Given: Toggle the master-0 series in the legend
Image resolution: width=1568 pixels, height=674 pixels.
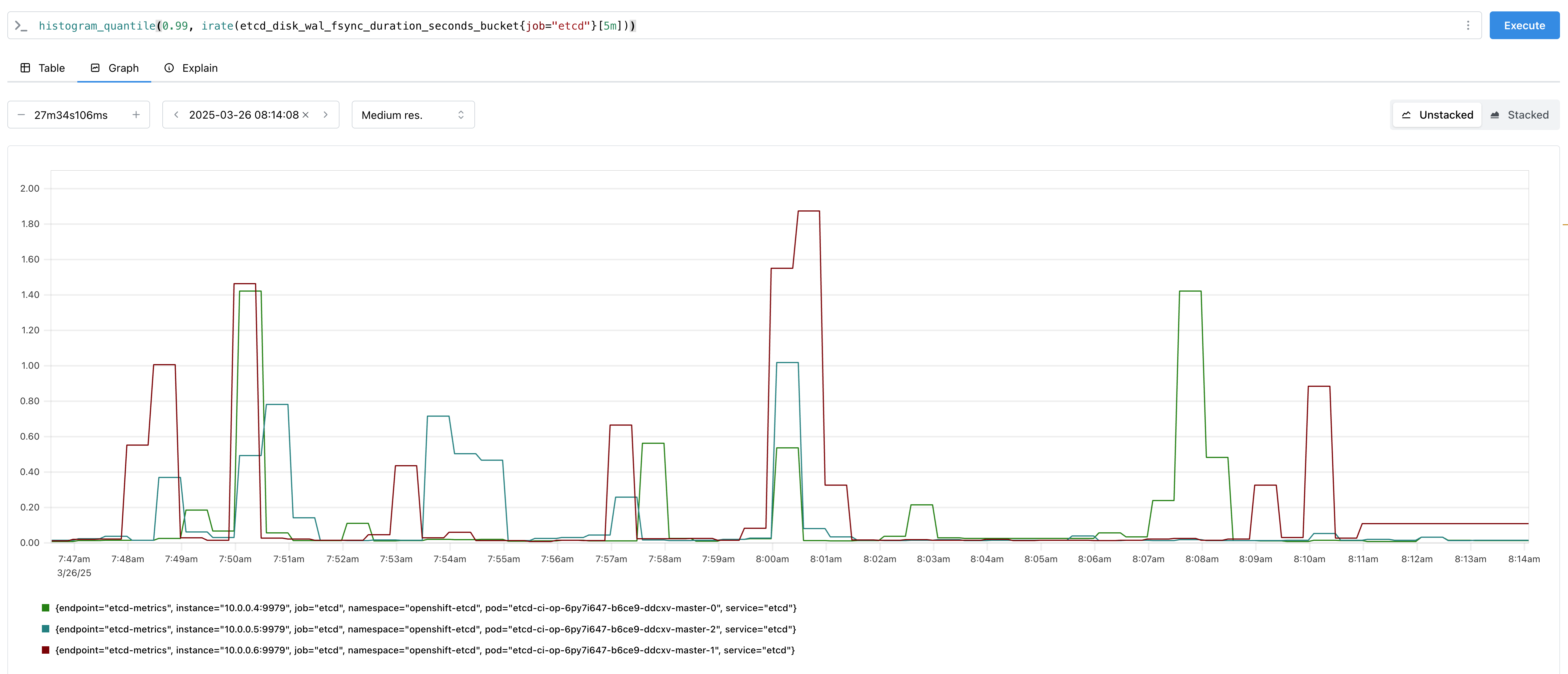Looking at the screenshot, I should point(425,608).
